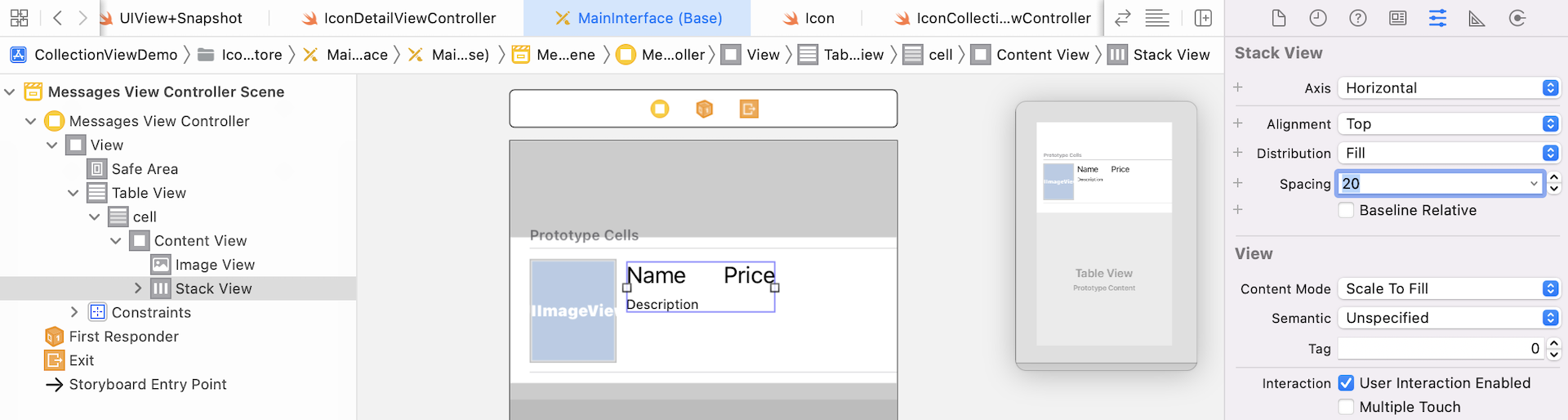Click the minimap storyboard preview thumbnail
Screen dimensions: 1568x420
click(1105, 235)
